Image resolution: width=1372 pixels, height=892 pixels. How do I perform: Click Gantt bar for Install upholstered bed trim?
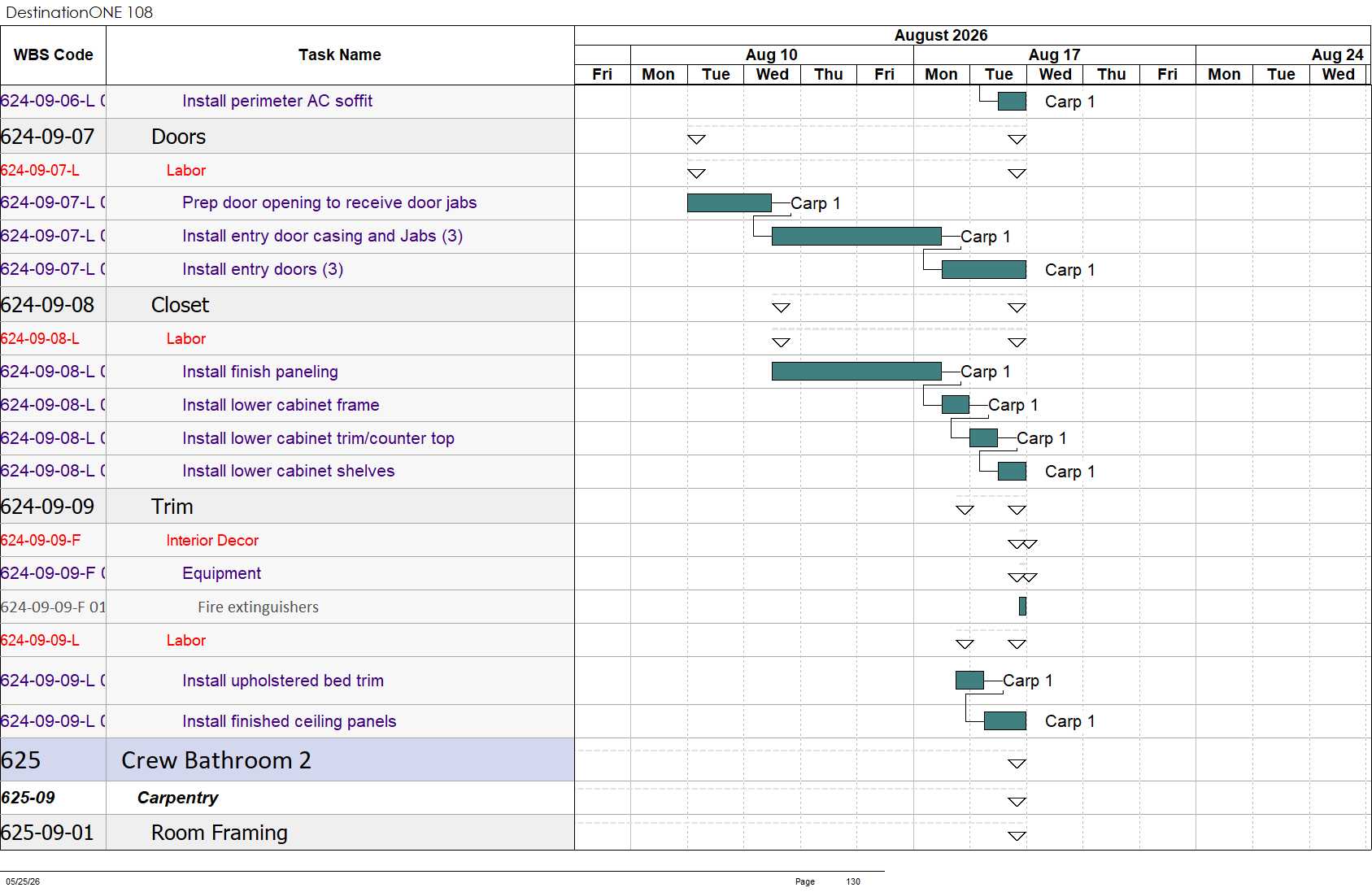point(969,680)
